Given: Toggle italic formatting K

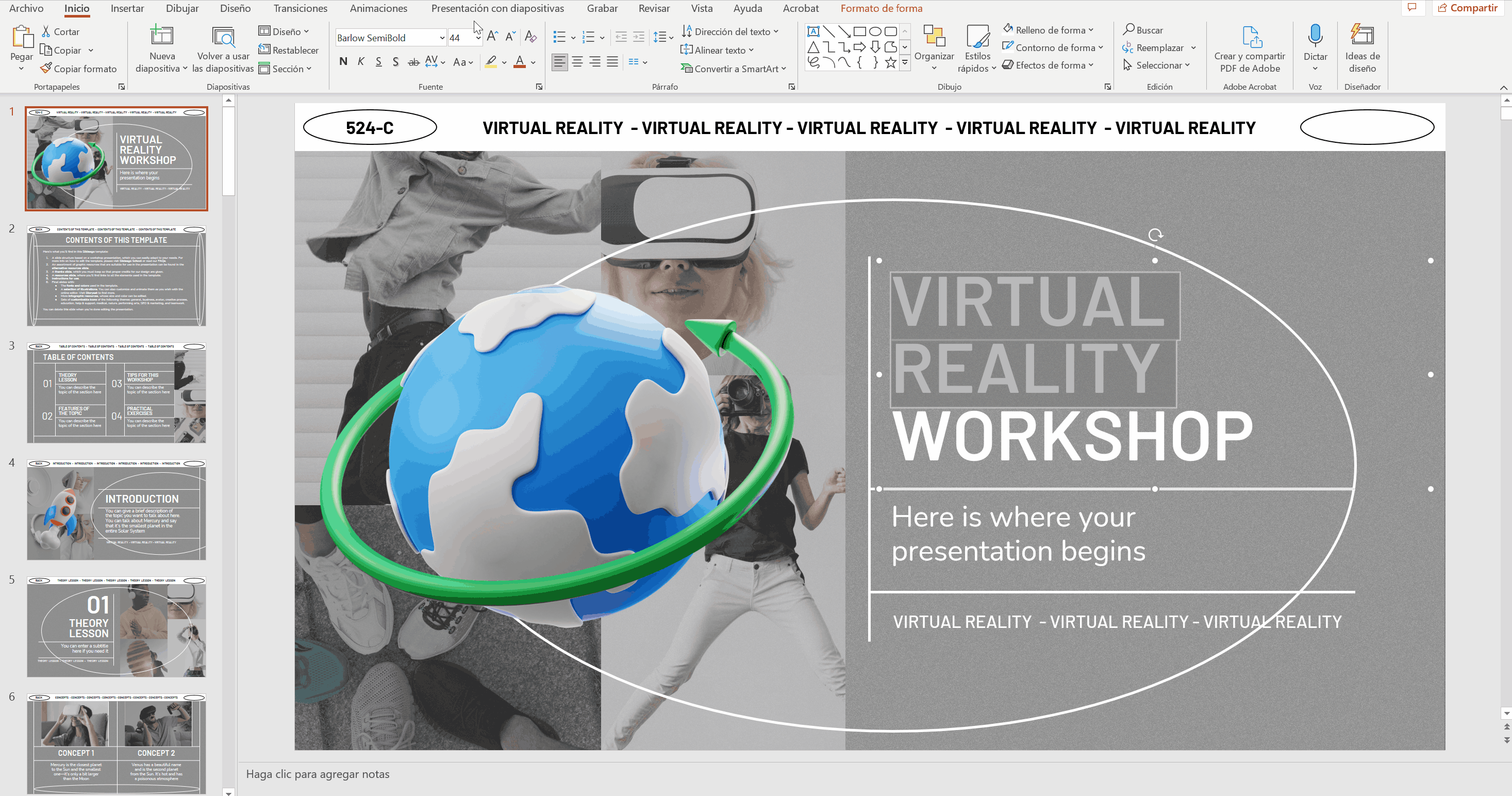Looking at the screenshot, I should tap(361, 62).
